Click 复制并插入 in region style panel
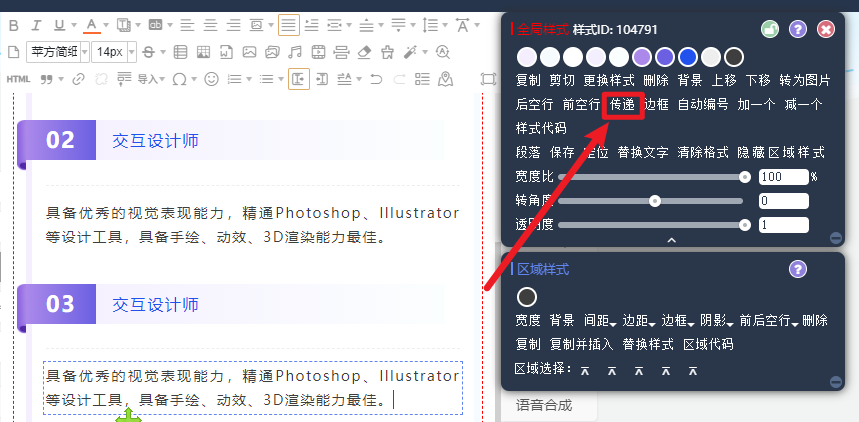Image resolution: width=859 pixels, height=422 pixels. [x=582, y=345]
